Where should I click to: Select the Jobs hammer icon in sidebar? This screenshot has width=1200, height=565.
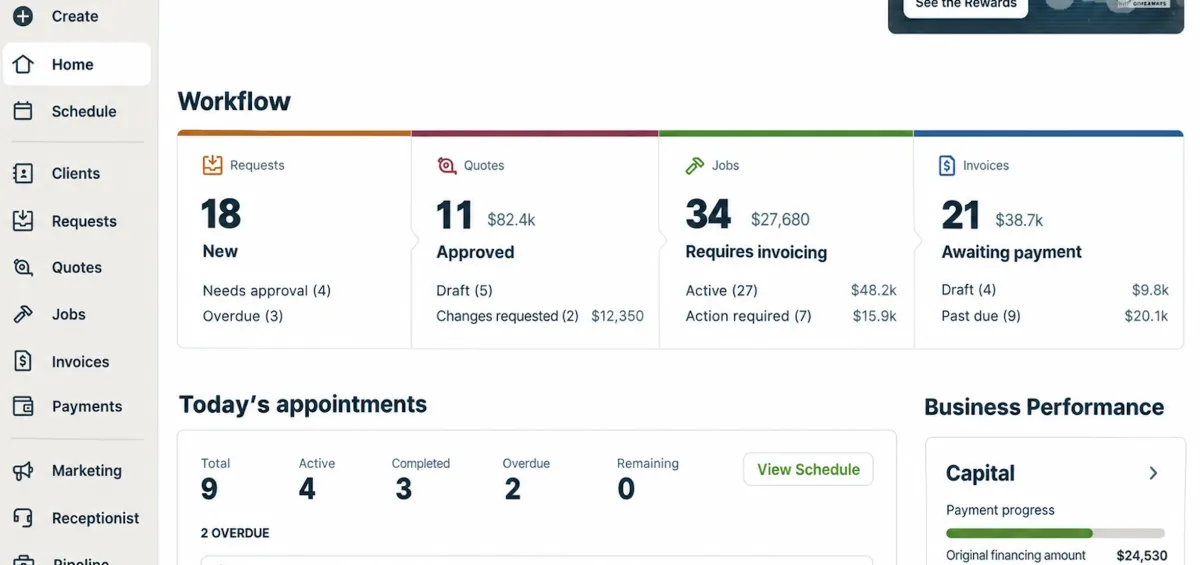[23, 314]
